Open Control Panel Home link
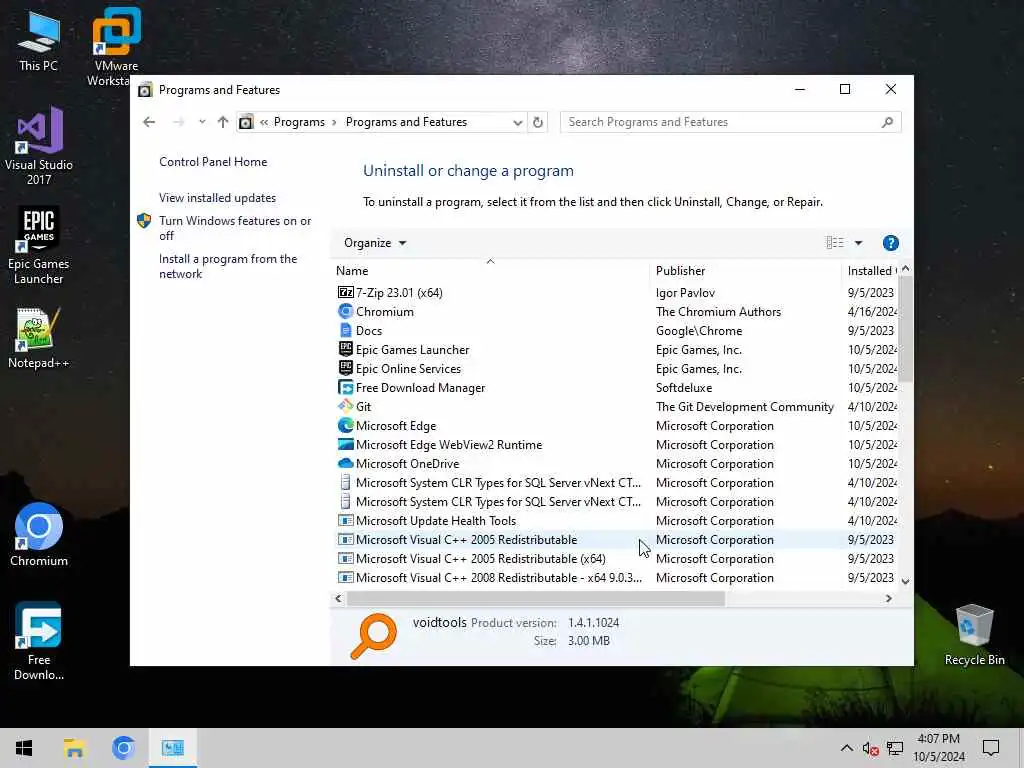The height and width of the screenshot is (768, 1024). (213, 162)
